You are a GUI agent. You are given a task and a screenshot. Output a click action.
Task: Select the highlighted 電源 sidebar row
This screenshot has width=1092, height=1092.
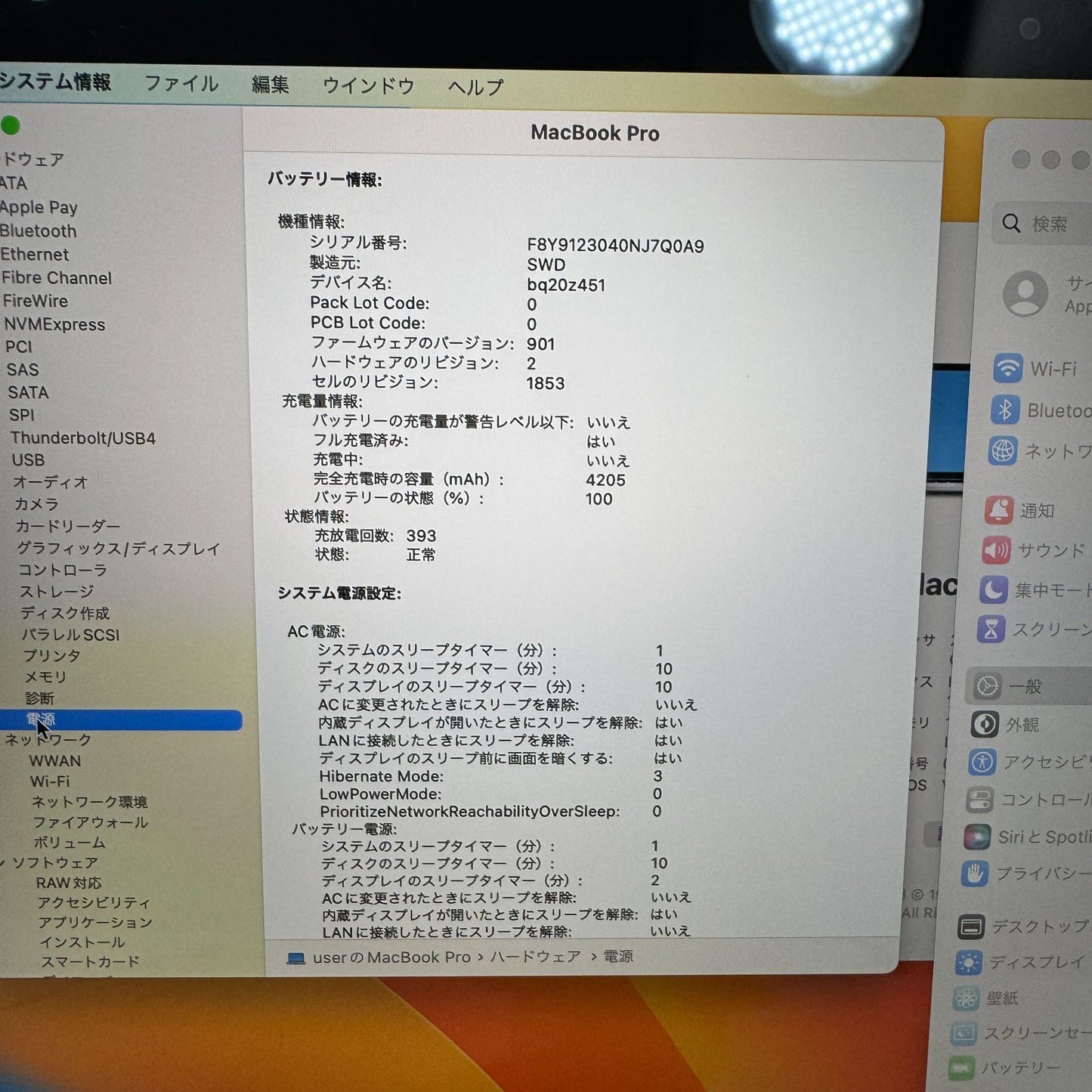point(121,719)
